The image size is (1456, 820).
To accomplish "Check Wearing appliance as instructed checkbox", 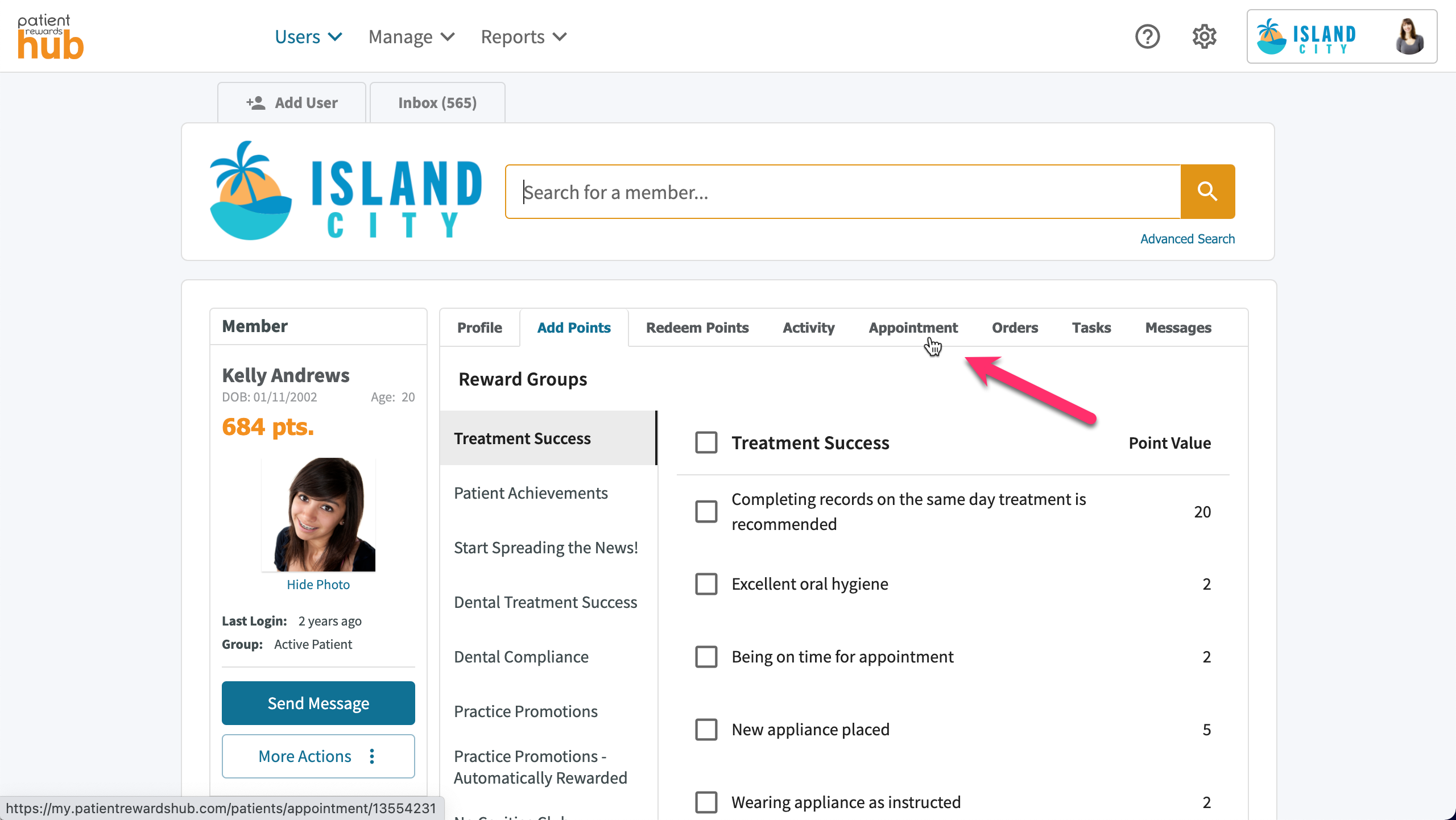I will pyautogui.click(x=706, y=802).
